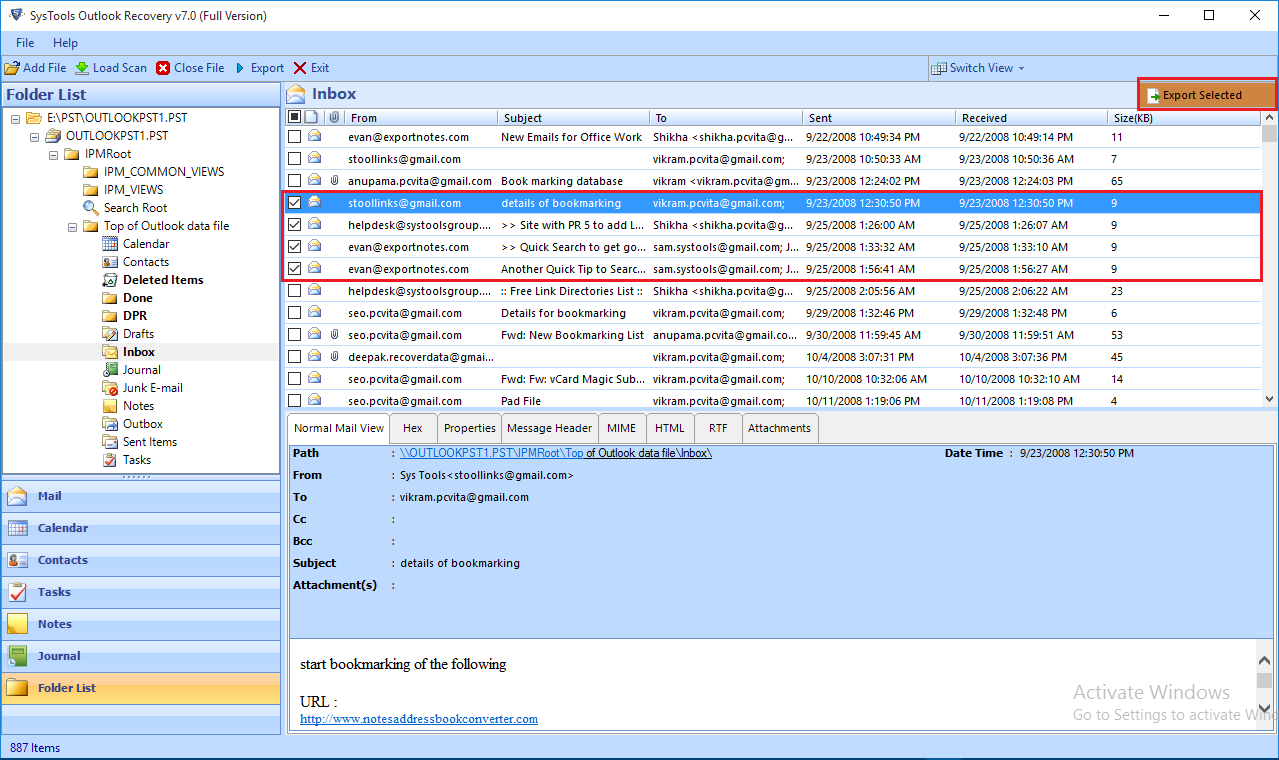Select the Contacts folder icon in tree
This screenshot has height=760, width=1279.
click(x=110, y=262)
